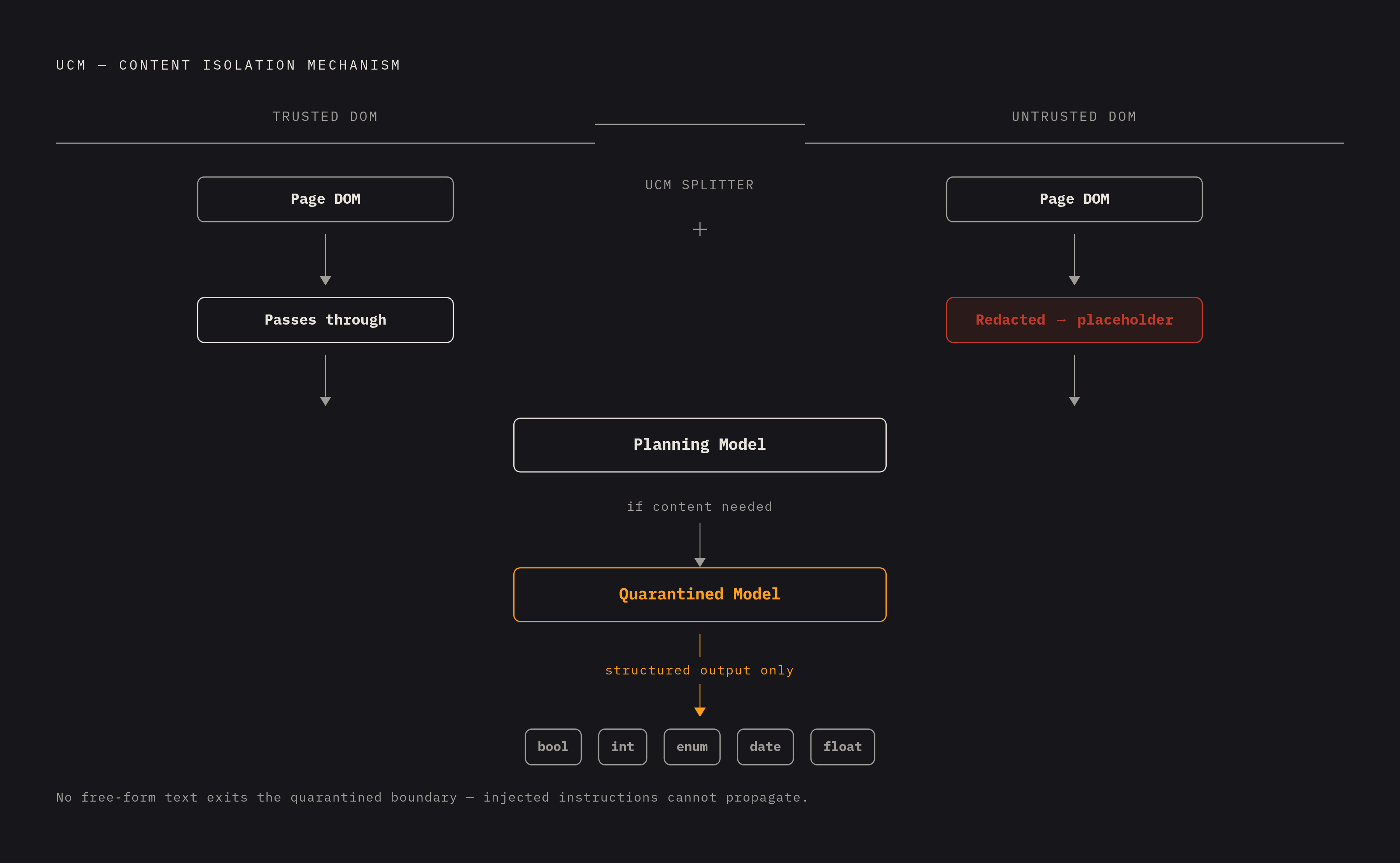This screenshot has width=1400, height=863.
Task: Click the UNTRUSTED DOM heading
Action: [x=1074, y=117]
